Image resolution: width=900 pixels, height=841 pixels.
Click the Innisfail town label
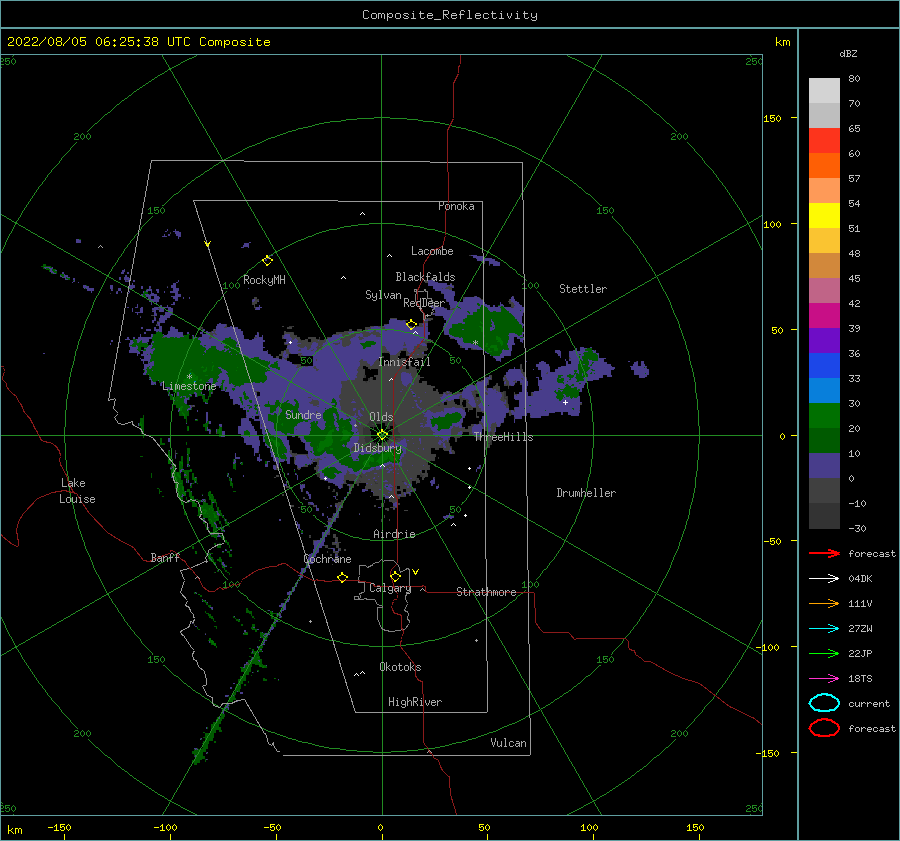pyautogui.click(x=404, y=362)
